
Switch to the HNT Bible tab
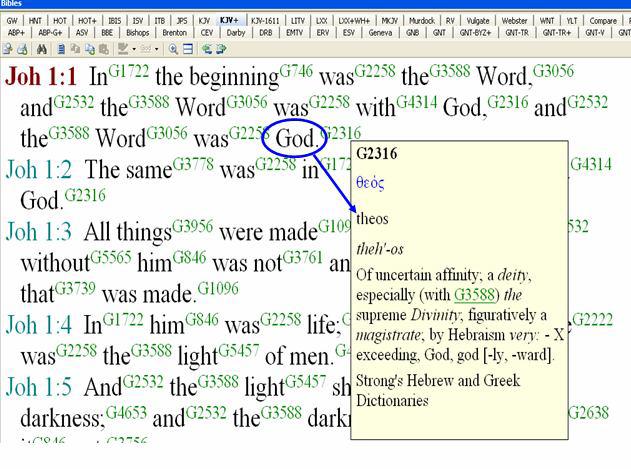pos(35,21)
